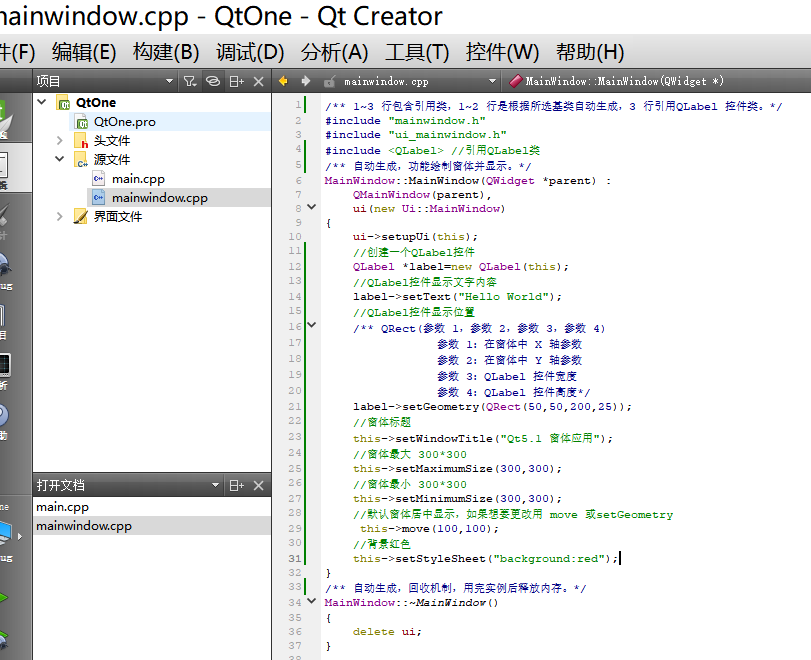
Task: Toggle synchronize-with-editor in the Projects panel
Action: pyautogui.click(x=213, y=81)
